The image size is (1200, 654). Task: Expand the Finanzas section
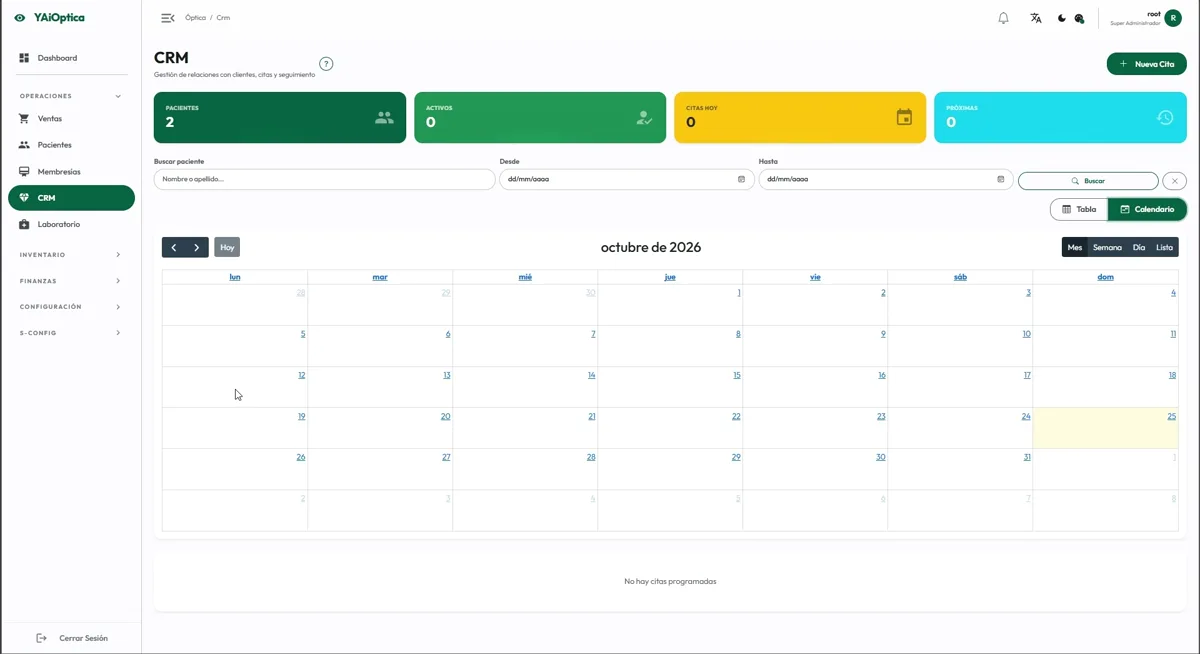pos(69,281)
